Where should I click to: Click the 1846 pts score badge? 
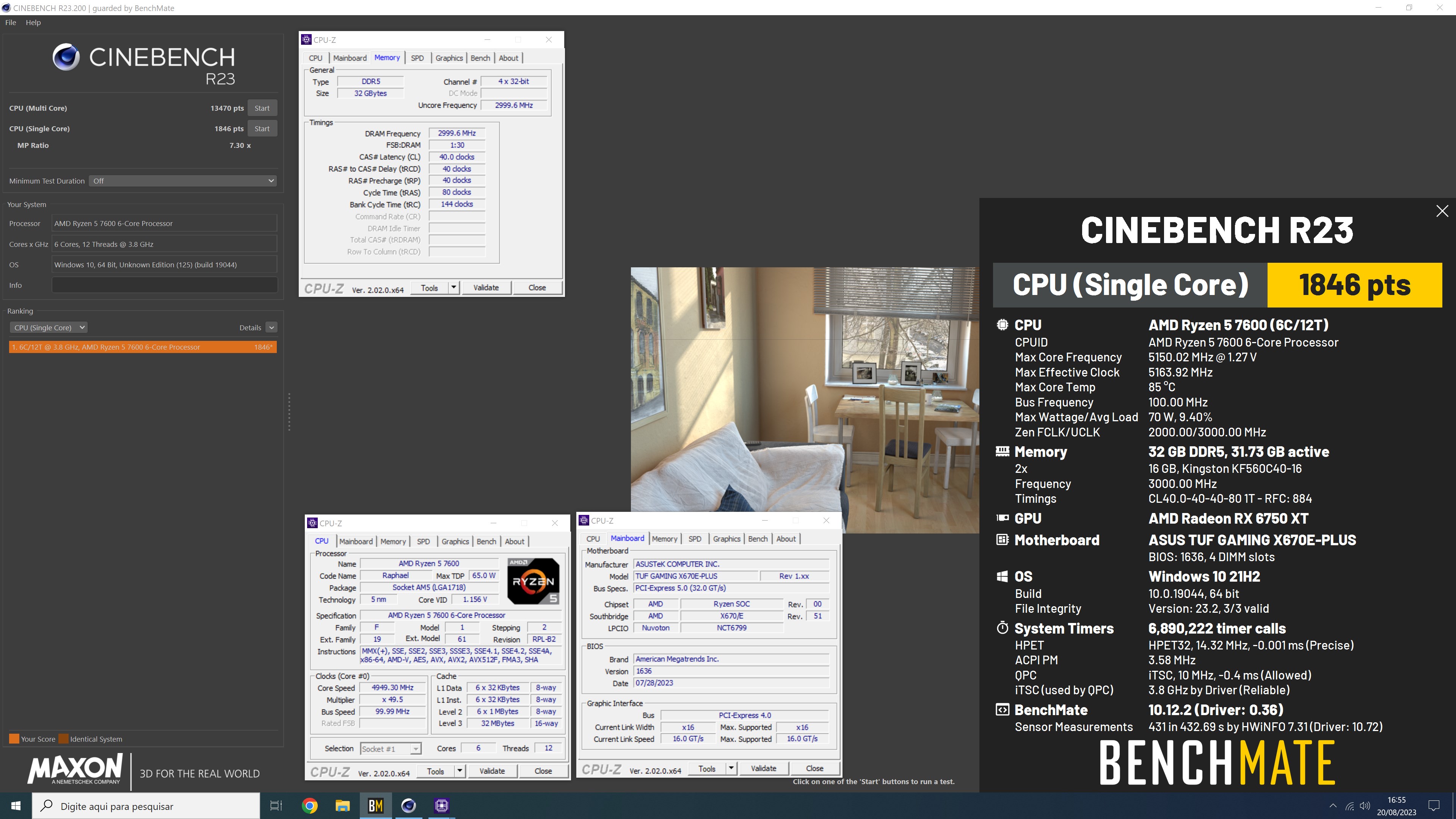1354,284
